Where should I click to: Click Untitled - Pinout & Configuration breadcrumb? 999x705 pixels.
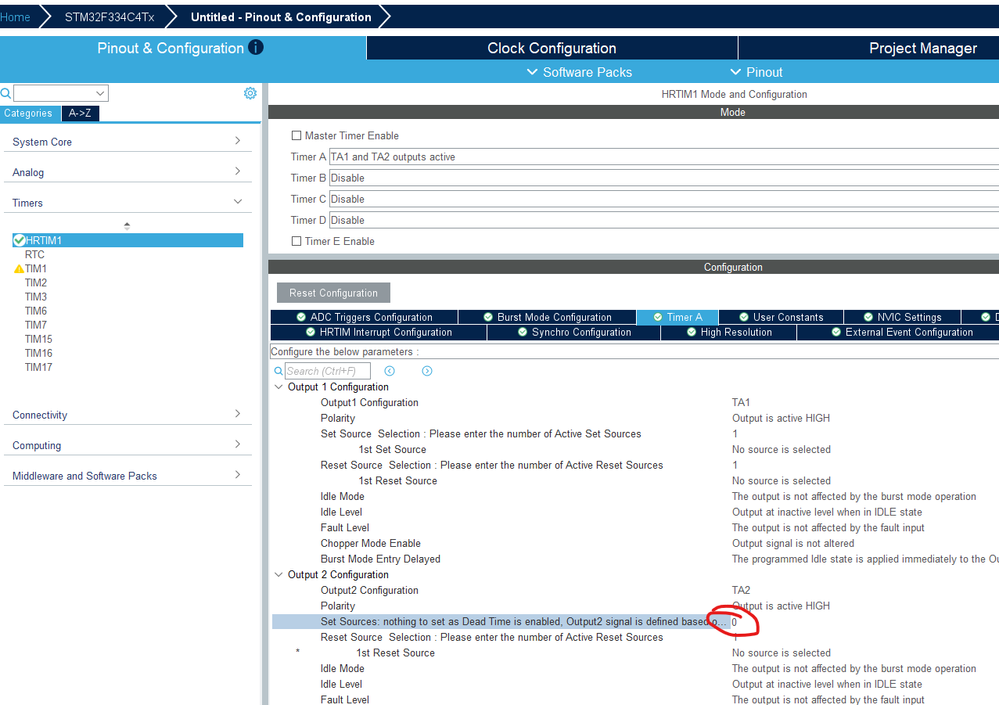pyautogui.click(x=281, y=17)
